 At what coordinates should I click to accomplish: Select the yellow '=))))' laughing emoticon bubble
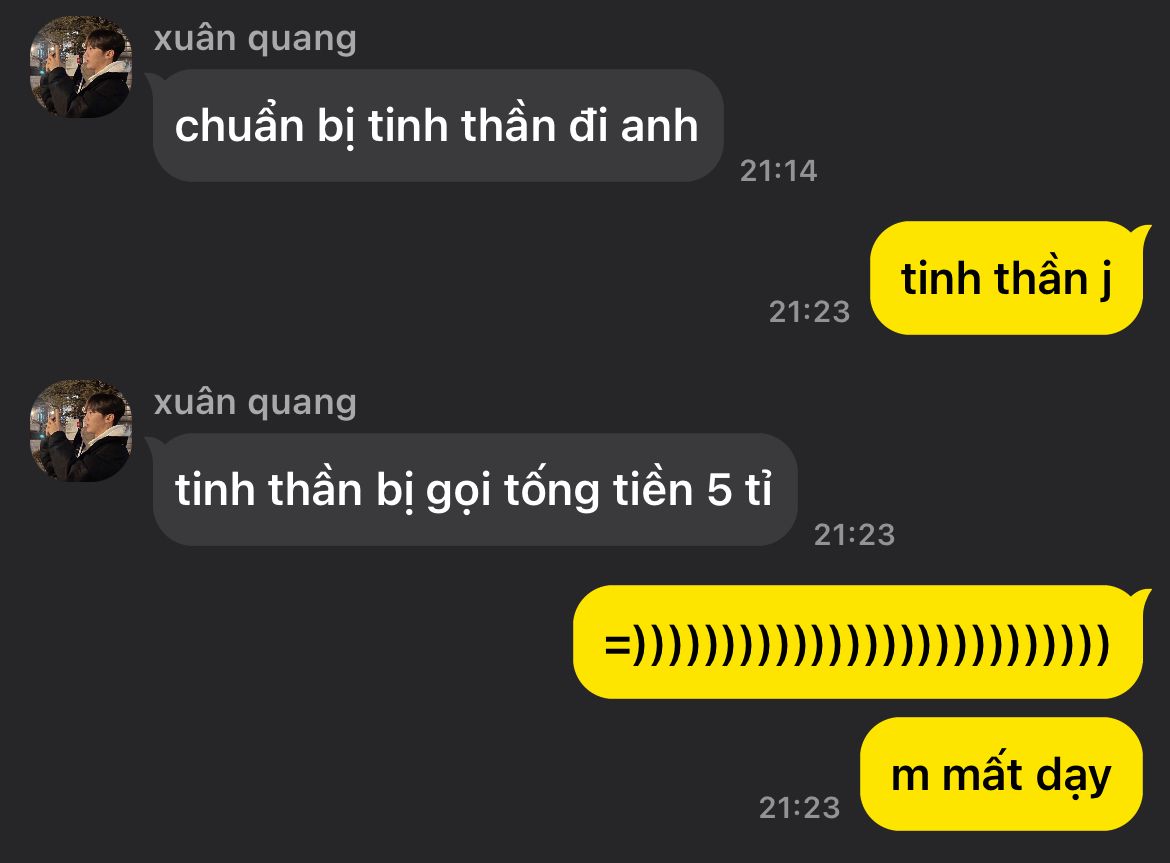(858, 642)
